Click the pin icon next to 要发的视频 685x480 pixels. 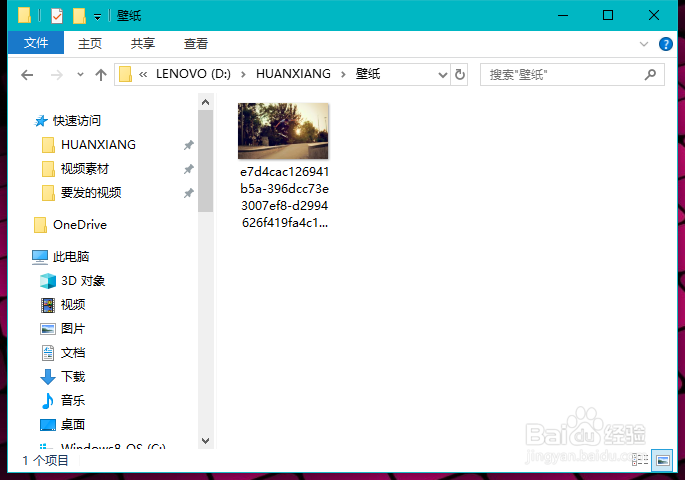click(x=188, y=193)
